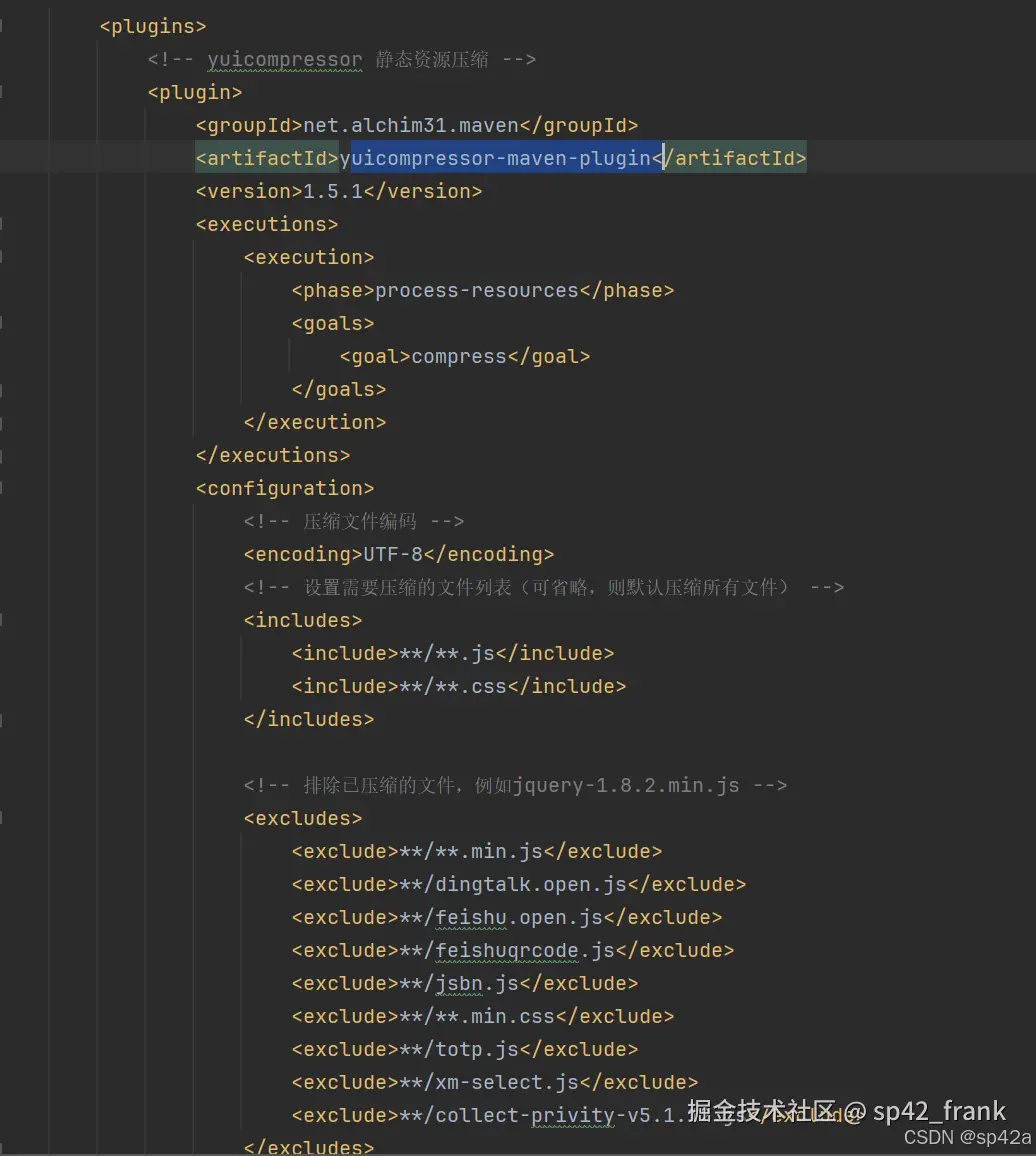Click the selected text yuicompressor-maven-plugin

501,158
